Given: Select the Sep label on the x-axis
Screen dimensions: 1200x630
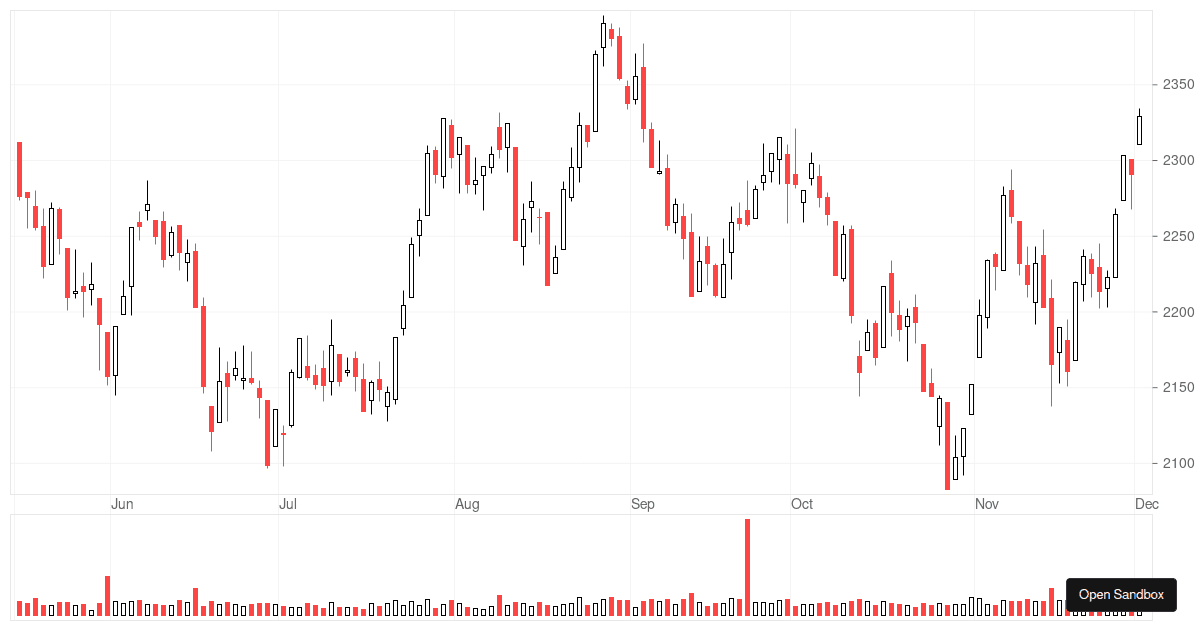Looking at the screenshot, I should [x=643, y=504].
